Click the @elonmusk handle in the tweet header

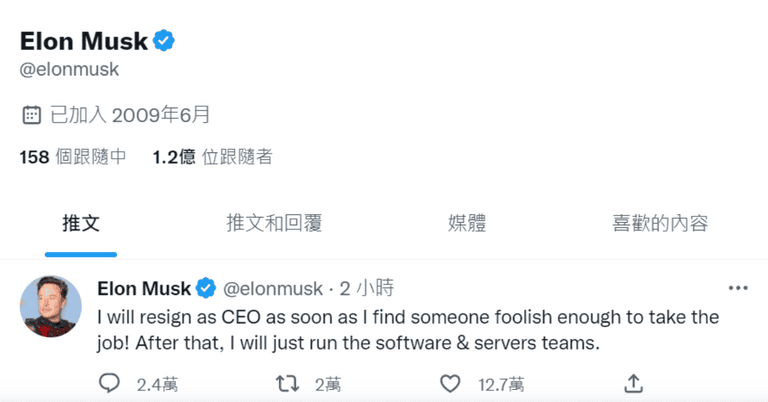click(273, 289)
